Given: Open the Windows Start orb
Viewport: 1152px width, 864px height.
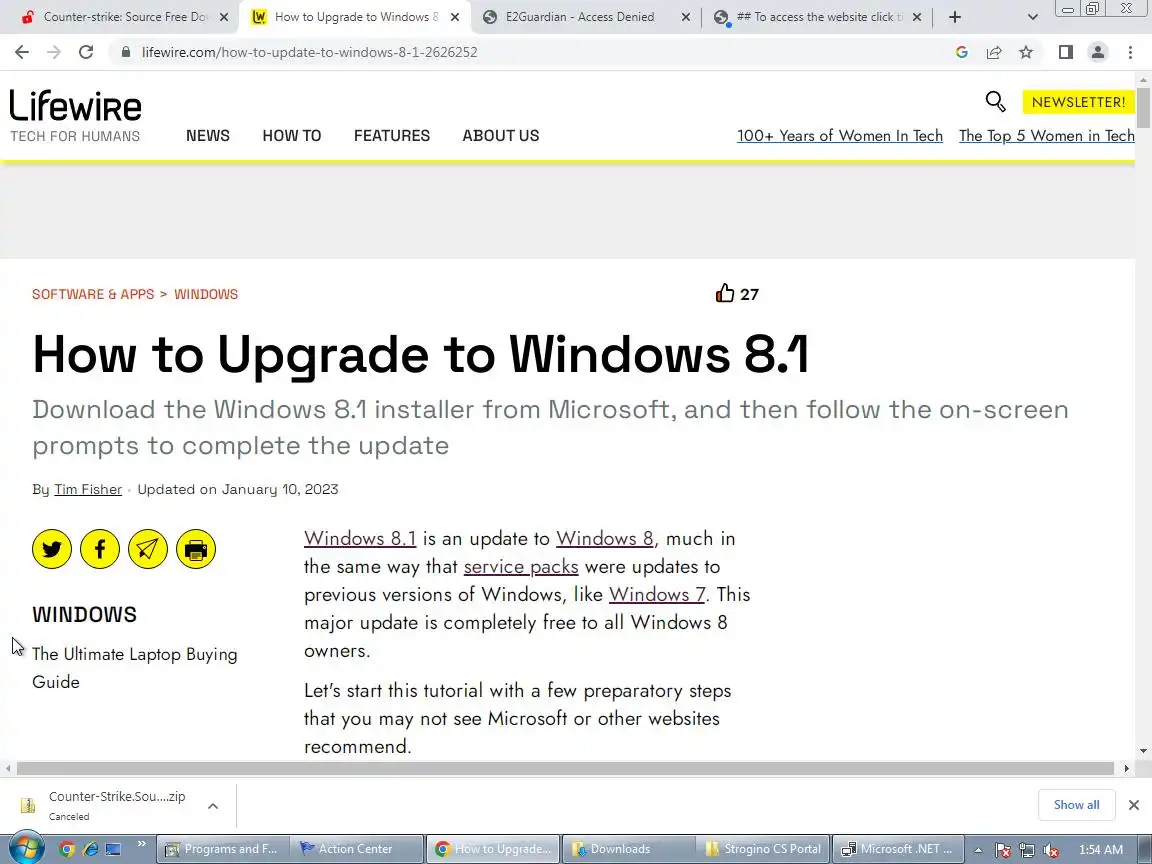Looking at the screenshot, I should [x=26, y=849].
